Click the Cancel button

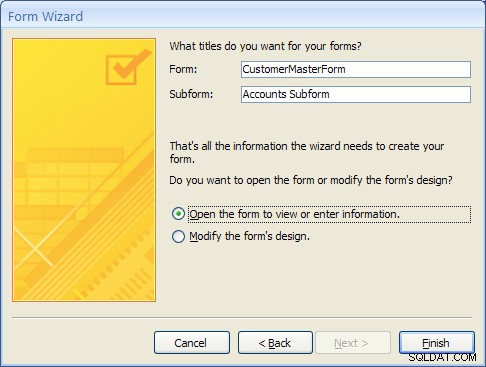click(192, 343)
